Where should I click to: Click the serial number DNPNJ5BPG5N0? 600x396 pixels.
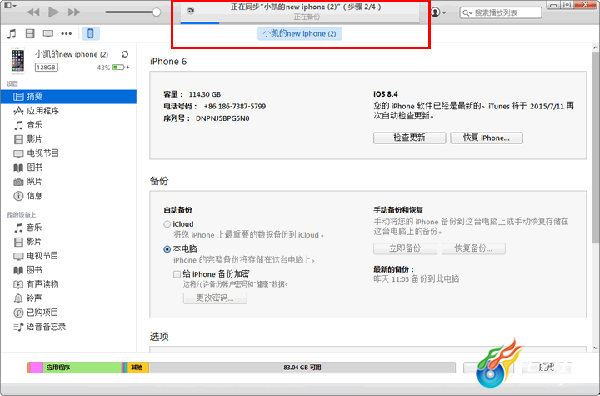click(x=222, y=119)
